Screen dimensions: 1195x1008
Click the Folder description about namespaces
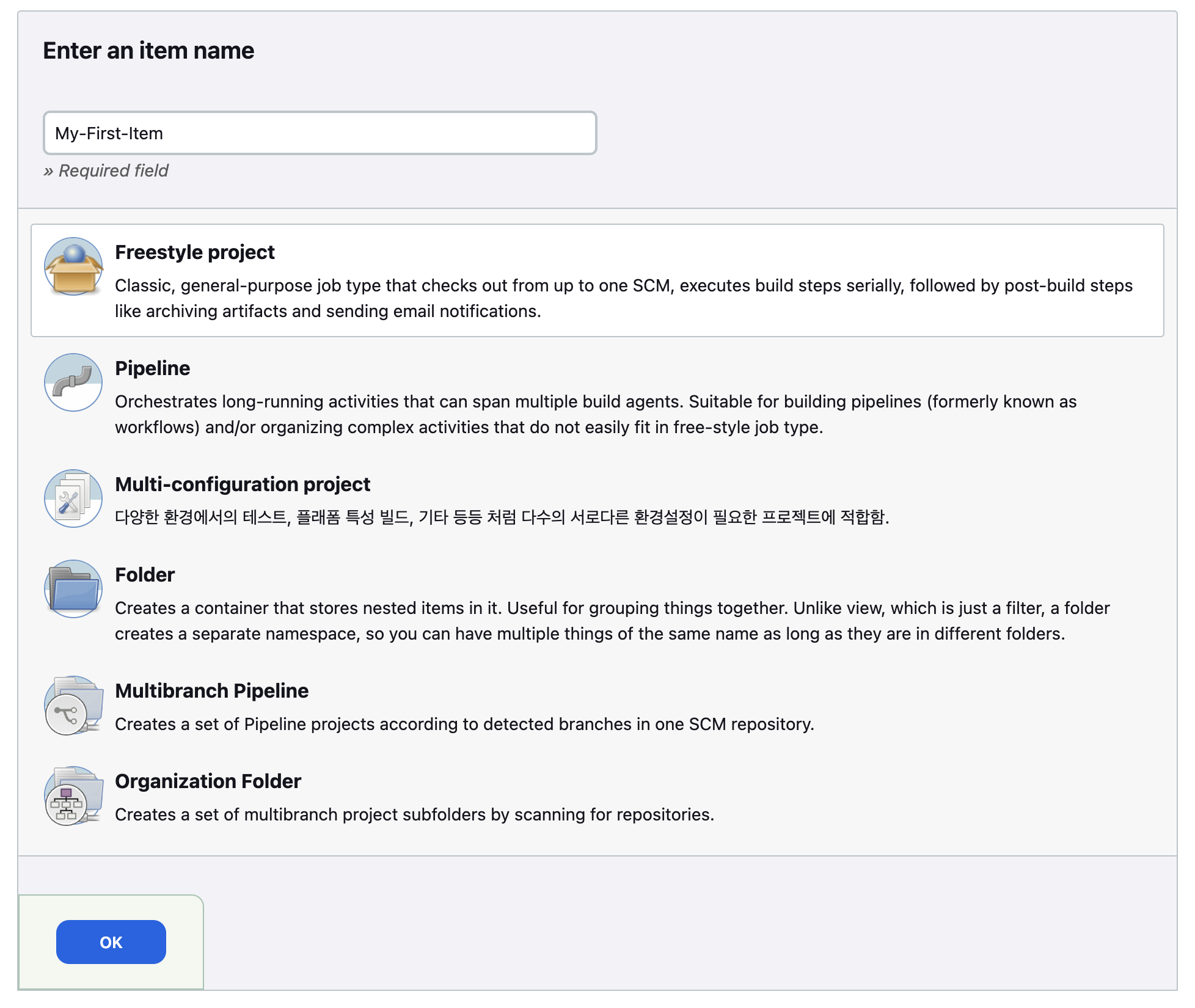coord(612,621)
